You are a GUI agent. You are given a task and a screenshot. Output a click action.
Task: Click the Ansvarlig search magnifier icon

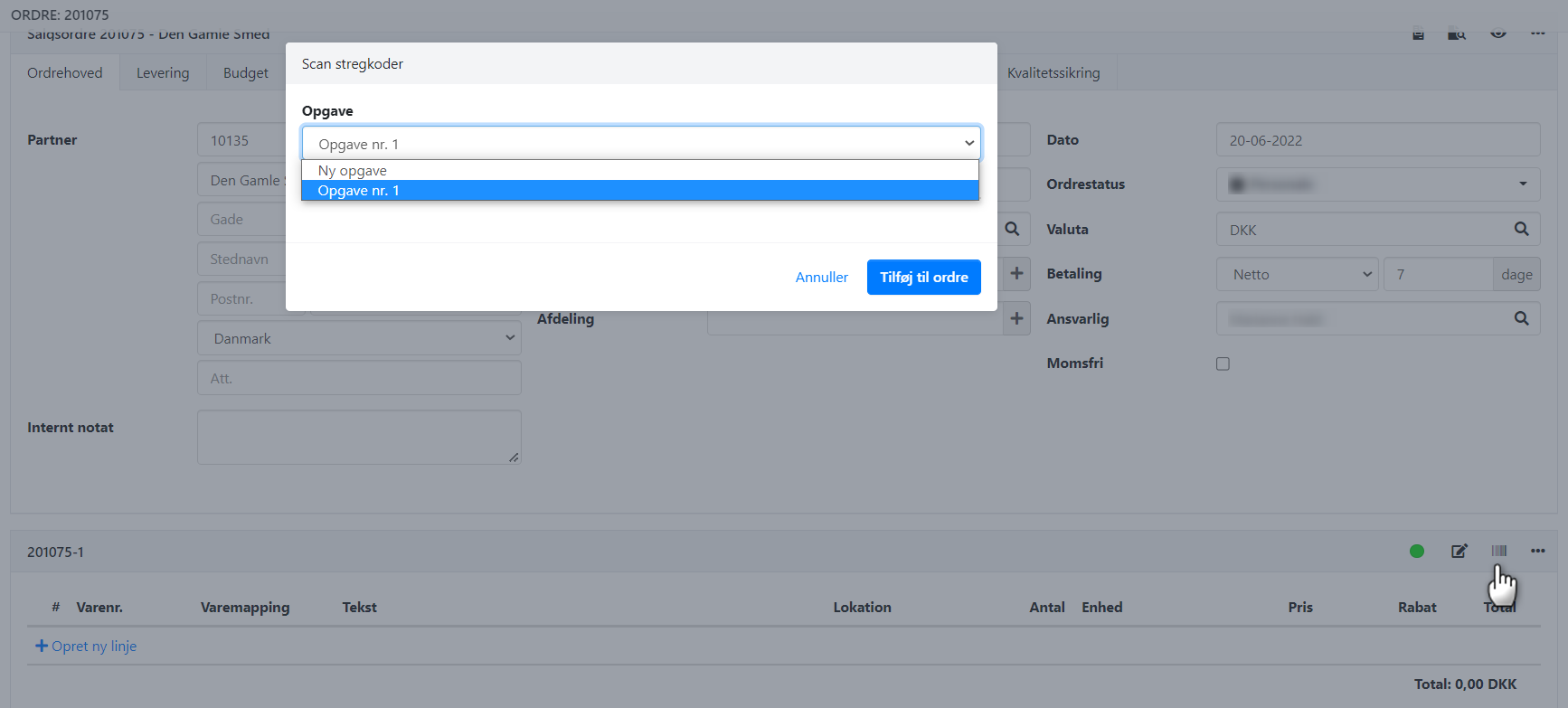(x=1521, y=319)
